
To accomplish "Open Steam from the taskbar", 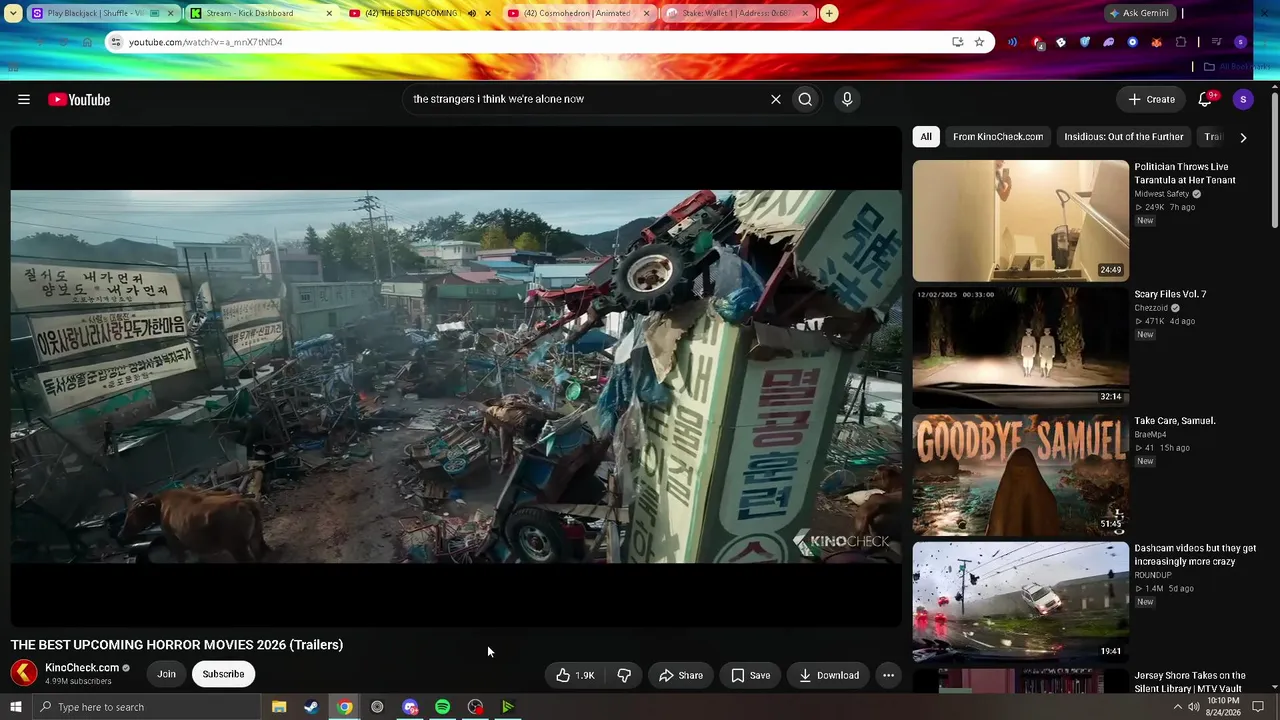I will click(x=311, y=707).
